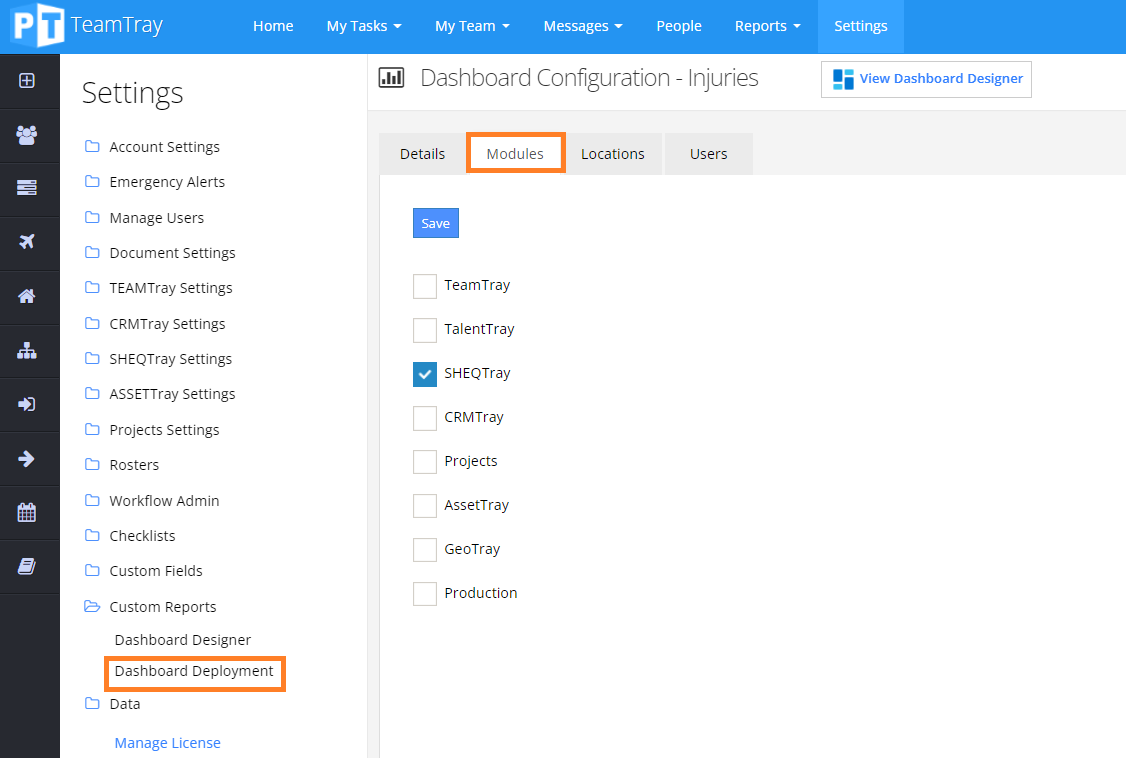
Task: Click the add new item sidebar icon
Action: 30,81
